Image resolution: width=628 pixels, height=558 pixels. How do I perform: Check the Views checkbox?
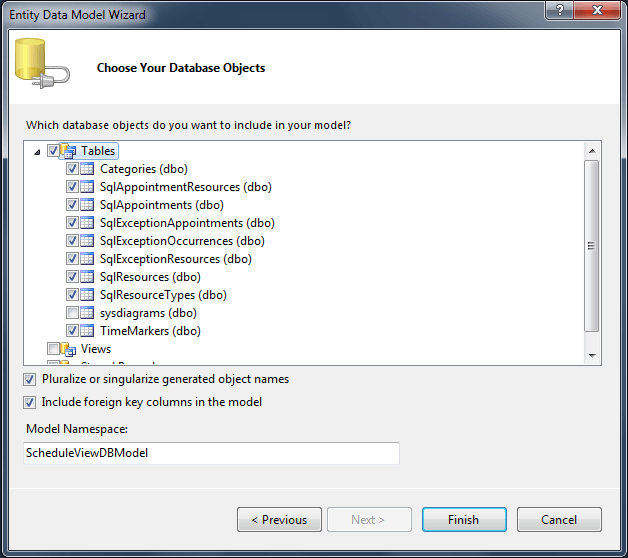pos(53,348)
